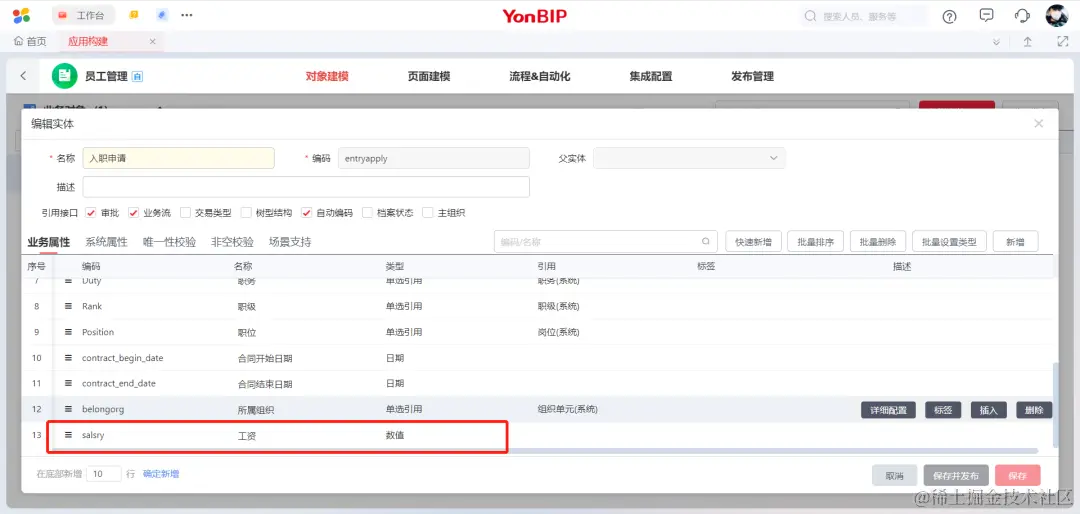Click drag handle icon of salsry row

[68, 435]
